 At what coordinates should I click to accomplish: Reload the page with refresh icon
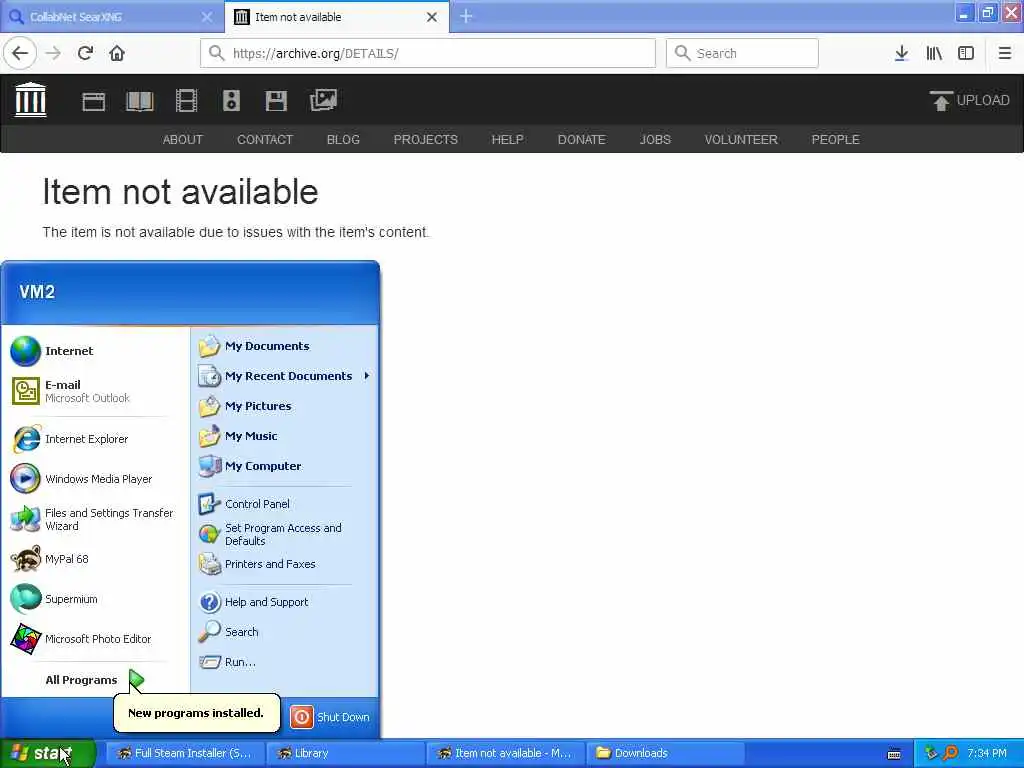85,53
